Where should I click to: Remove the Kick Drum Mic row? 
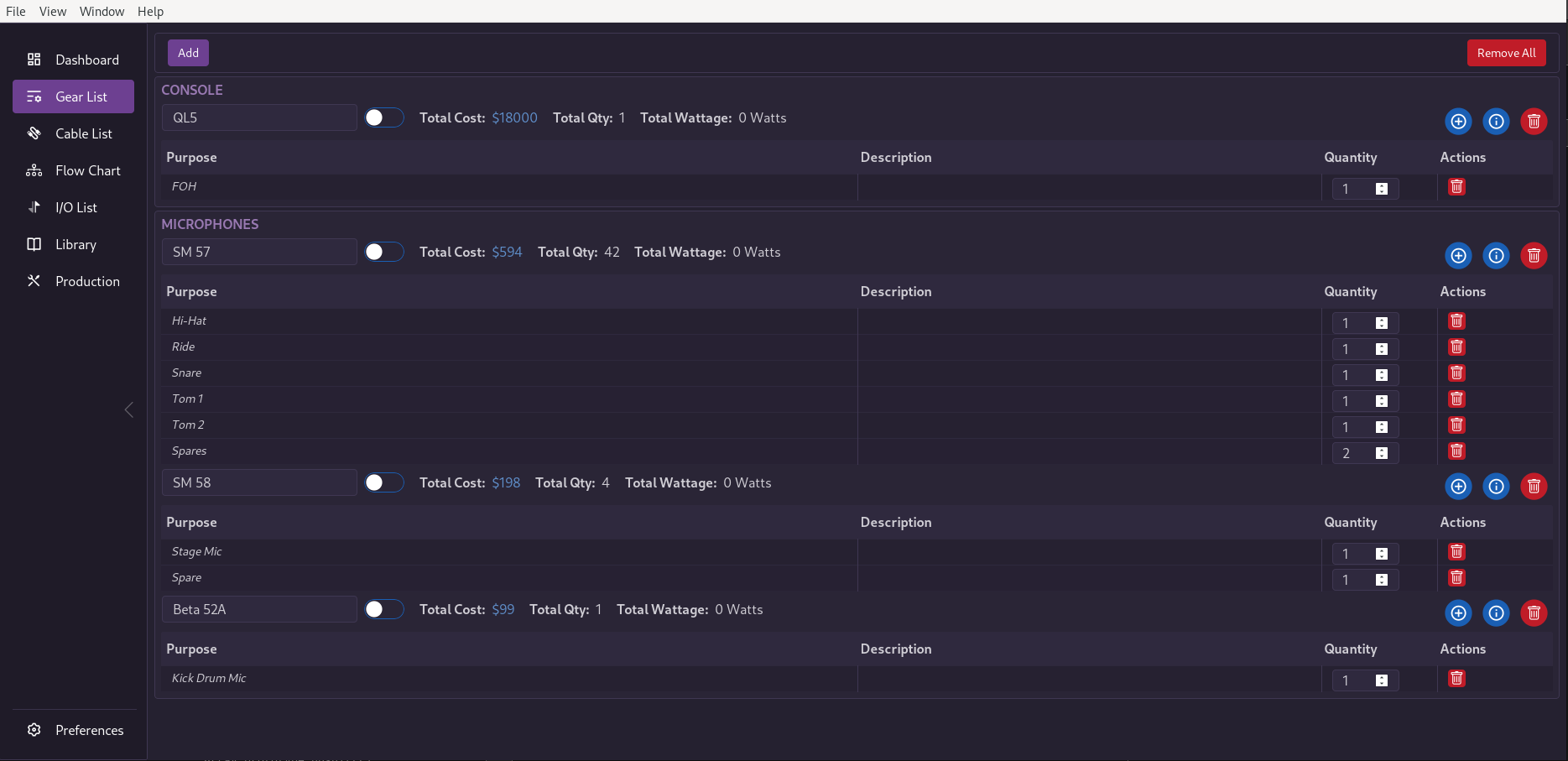pos(1456,679)
